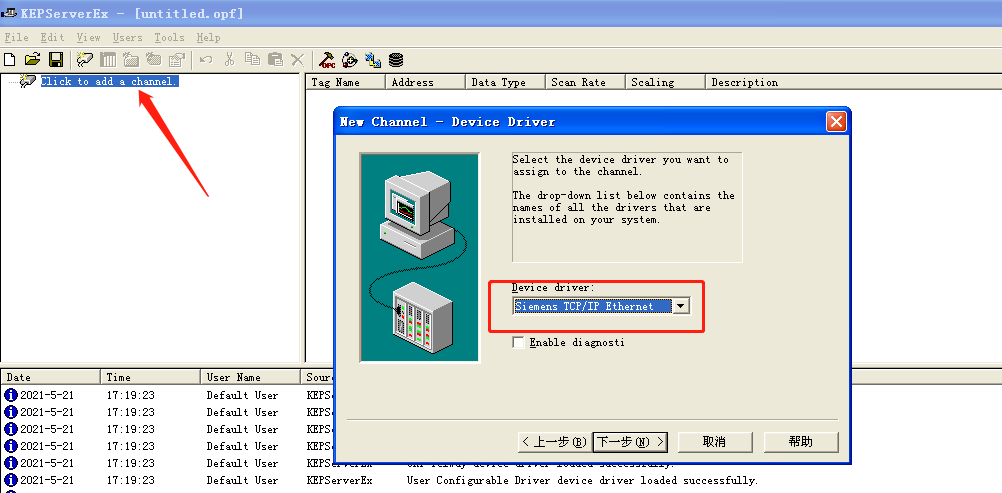Click the Undo arrow toolbar icon
The width and height of the screenshot is (1002, 493).
point(206,60)
